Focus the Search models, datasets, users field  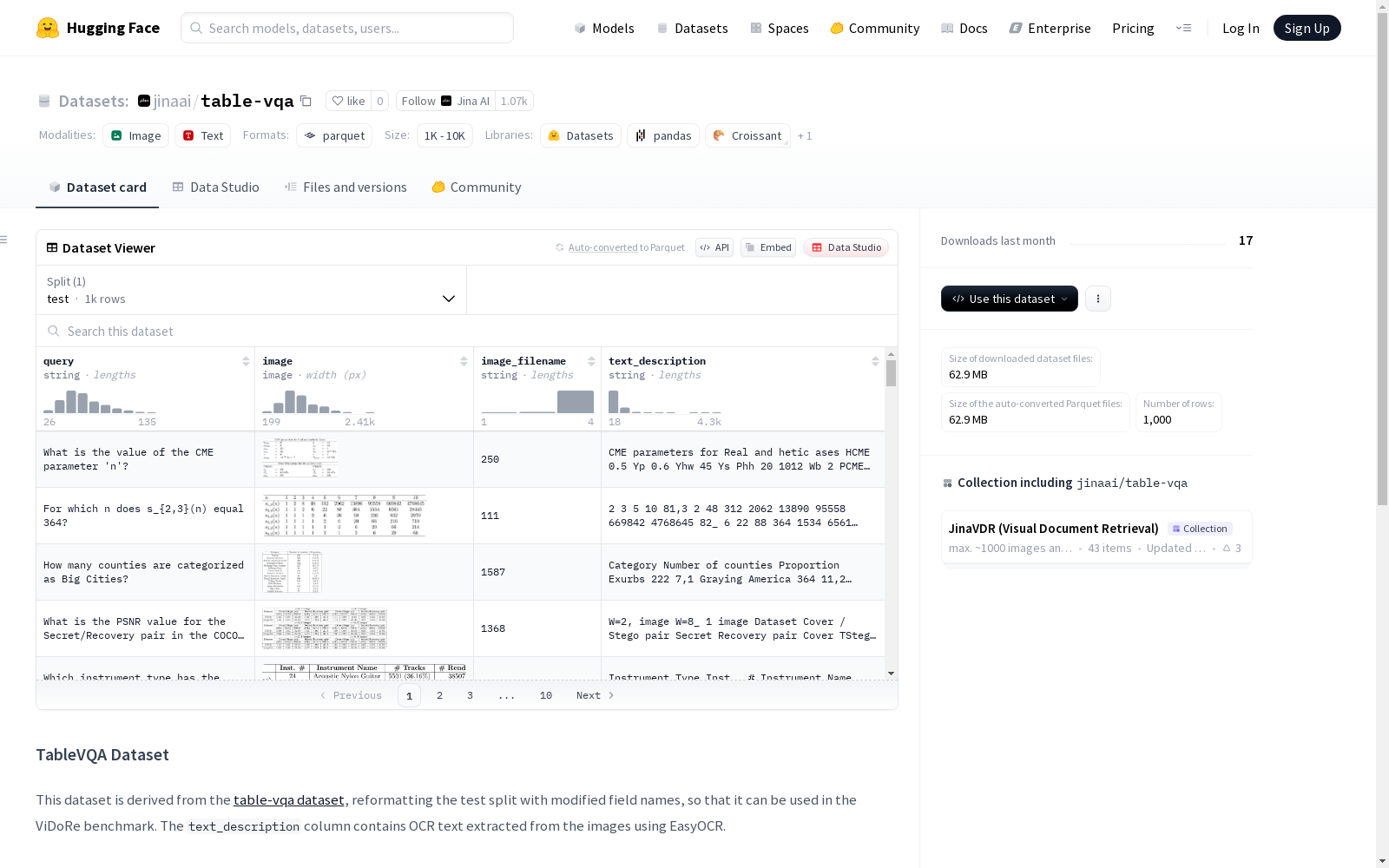(x=347, y=28)
